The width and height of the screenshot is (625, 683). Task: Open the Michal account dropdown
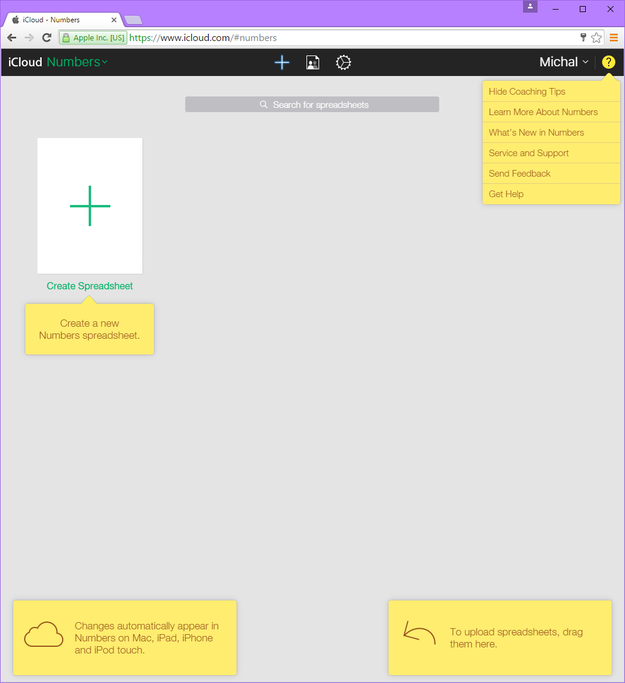click(564, 62)
